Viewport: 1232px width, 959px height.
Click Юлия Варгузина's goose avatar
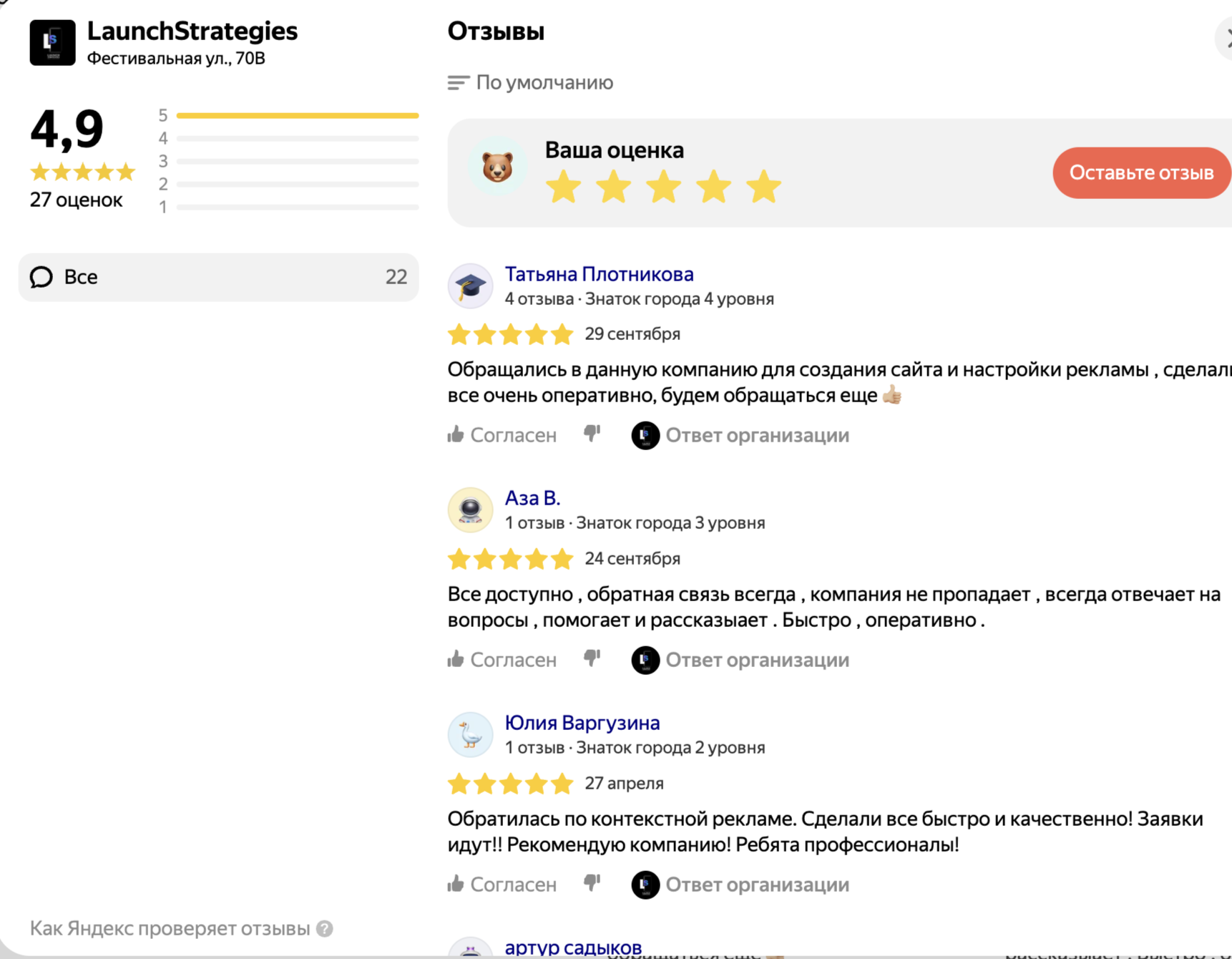point(470,734)
